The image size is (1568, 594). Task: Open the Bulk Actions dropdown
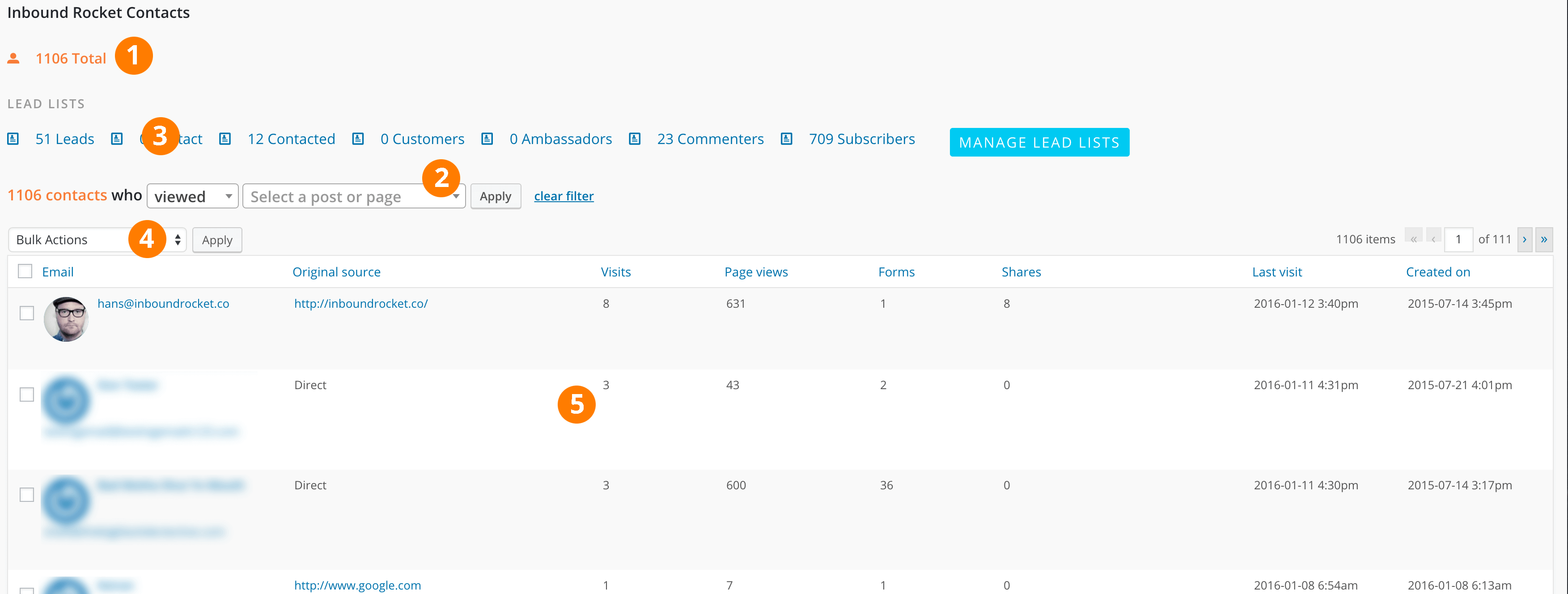tap(96, 239)
